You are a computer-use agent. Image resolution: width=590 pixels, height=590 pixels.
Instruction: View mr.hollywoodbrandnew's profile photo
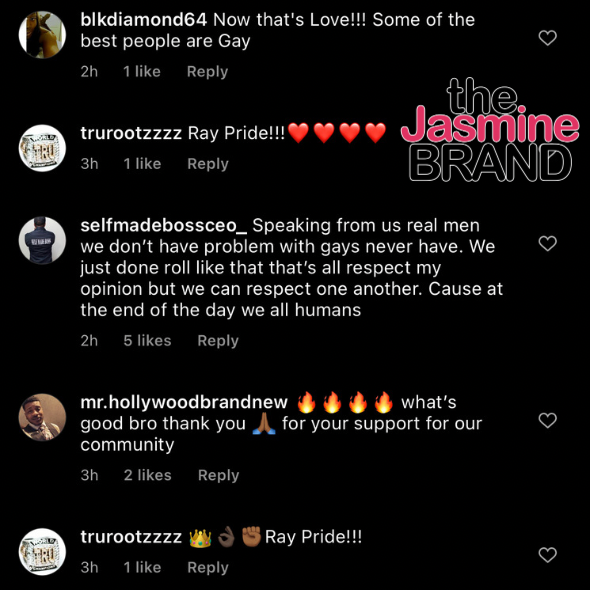[42, 417]
